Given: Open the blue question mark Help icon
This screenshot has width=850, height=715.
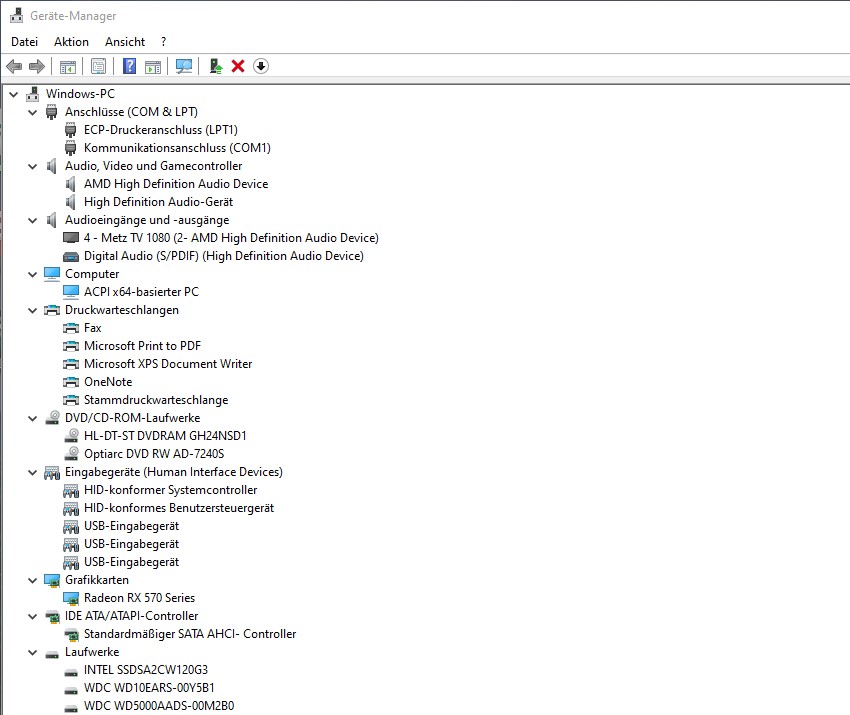Looking at the screenshot, I should coord(130,66).
